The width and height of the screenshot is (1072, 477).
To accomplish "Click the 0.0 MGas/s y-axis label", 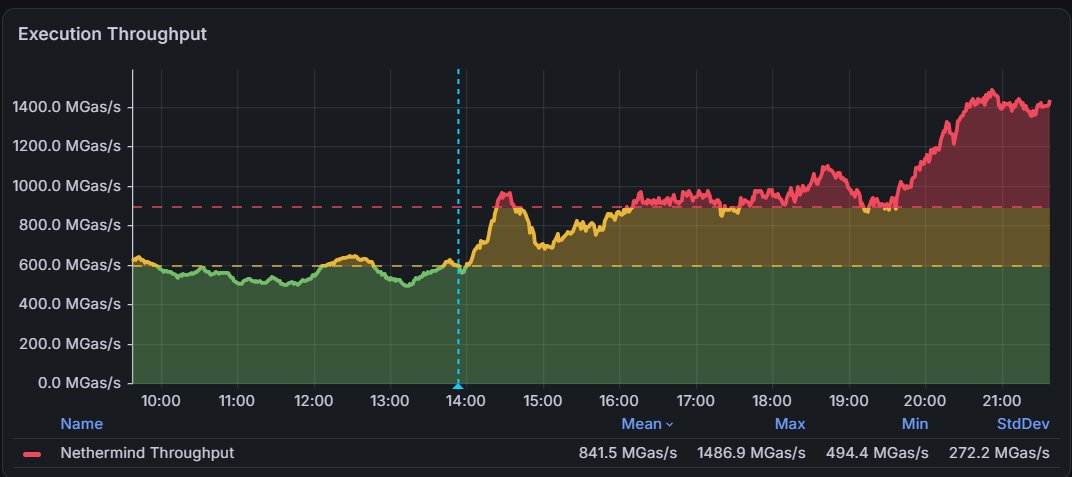I will tap(78, 382).
